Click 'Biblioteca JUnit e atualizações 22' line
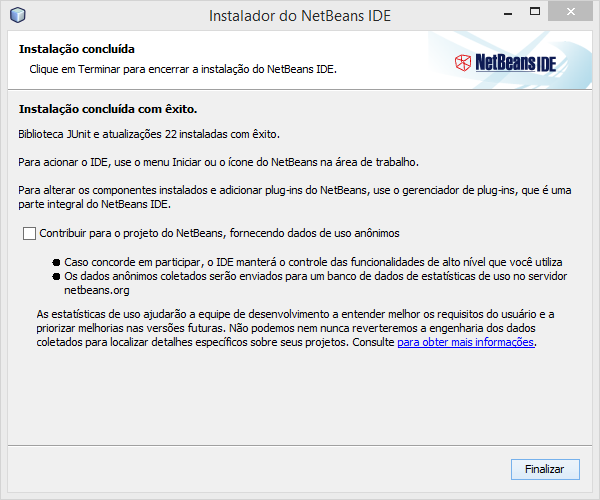Image resolution: width=600 pixels, height=500 pixels. (x=149, y=134)
